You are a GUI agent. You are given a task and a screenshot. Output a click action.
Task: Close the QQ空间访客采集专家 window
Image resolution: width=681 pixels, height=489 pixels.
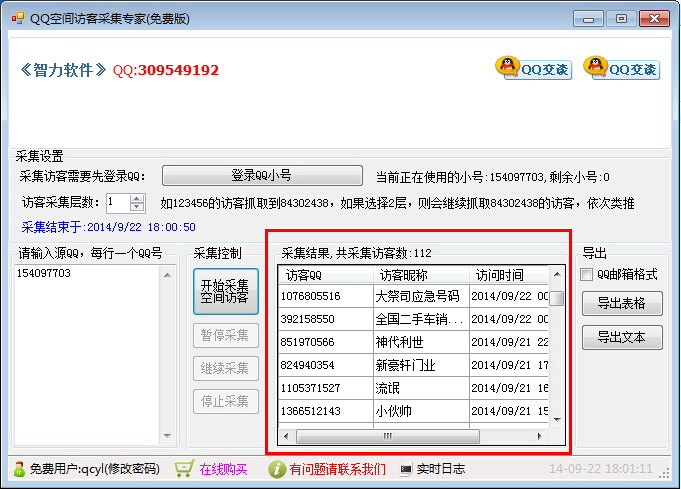(654, 19)
